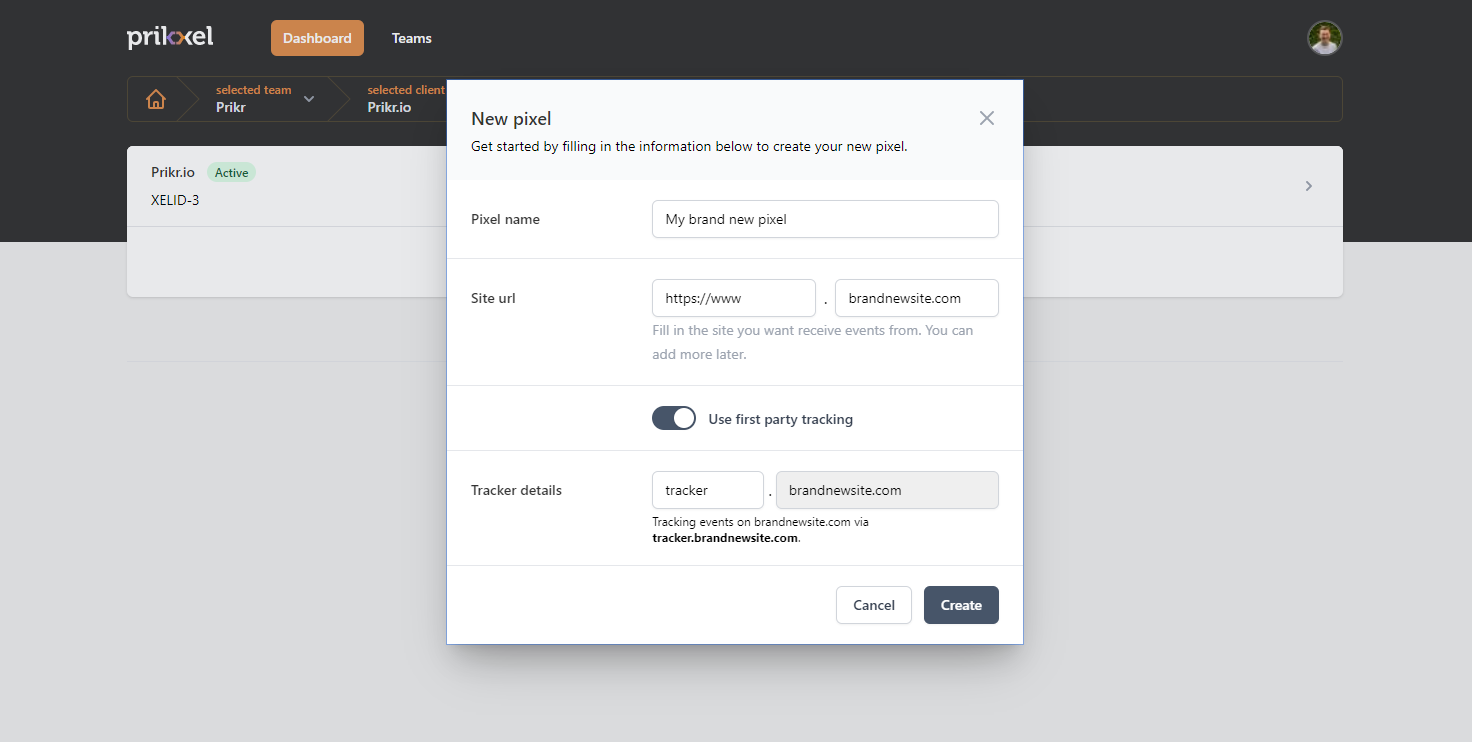Image resolution: width=1472 pixels, height=742 pixels.
Task: Open the selected team Prikr breadcrumb
Action: tap(252, 99)
